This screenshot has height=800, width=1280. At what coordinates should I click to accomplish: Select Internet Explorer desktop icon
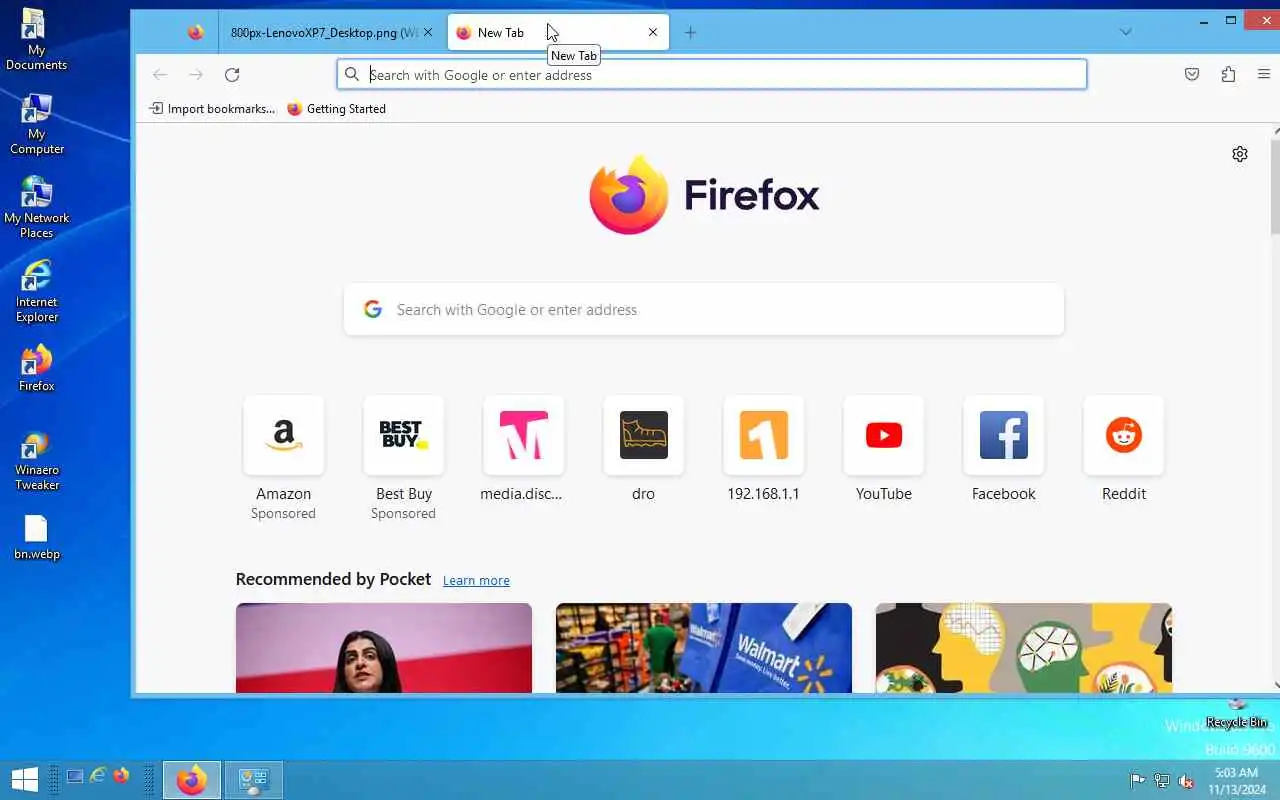tap(36, 292)
